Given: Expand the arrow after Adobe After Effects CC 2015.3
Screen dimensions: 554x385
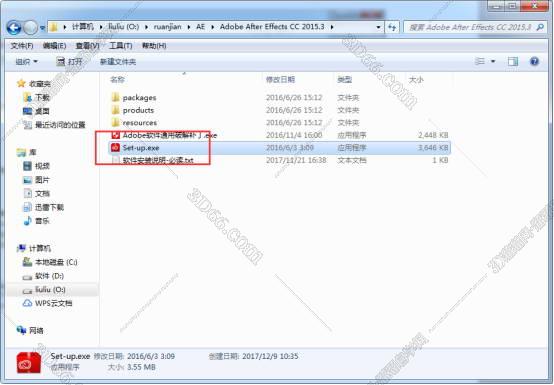Looking at the screenshot, I should tap(332, 27).
